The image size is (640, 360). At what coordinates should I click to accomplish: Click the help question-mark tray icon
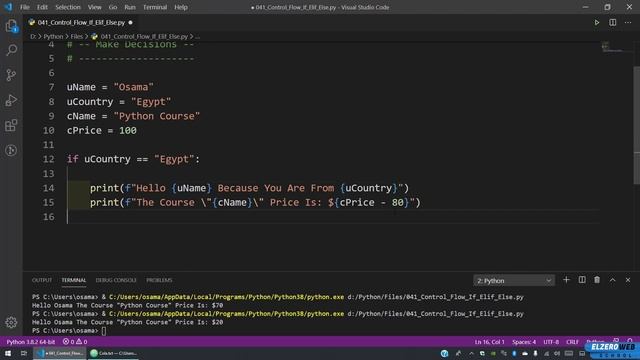[444, 353]
